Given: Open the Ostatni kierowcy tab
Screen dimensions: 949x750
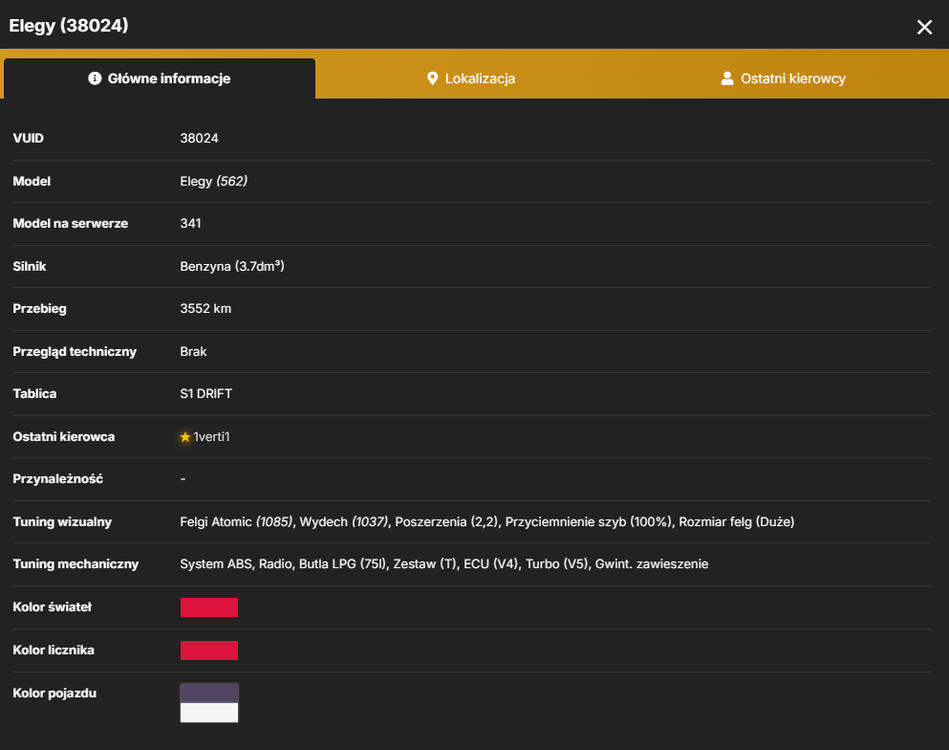Looking at the screenshot, I should tap(783, 78).
